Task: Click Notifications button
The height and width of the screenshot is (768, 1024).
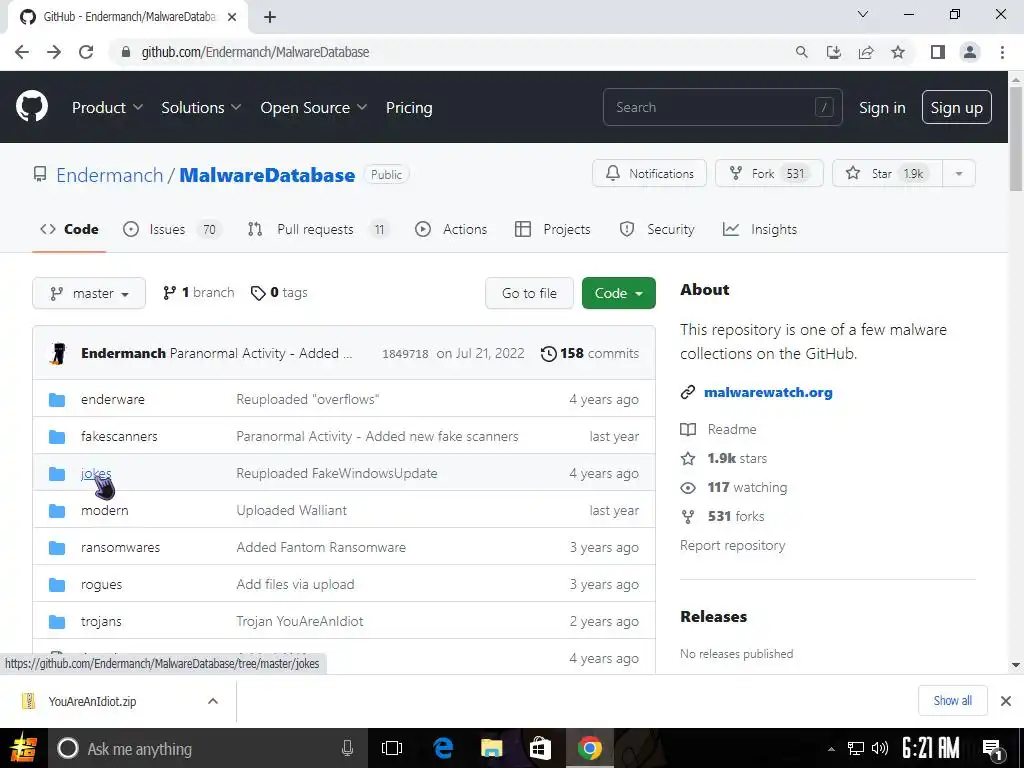Action: pos(649,174)
